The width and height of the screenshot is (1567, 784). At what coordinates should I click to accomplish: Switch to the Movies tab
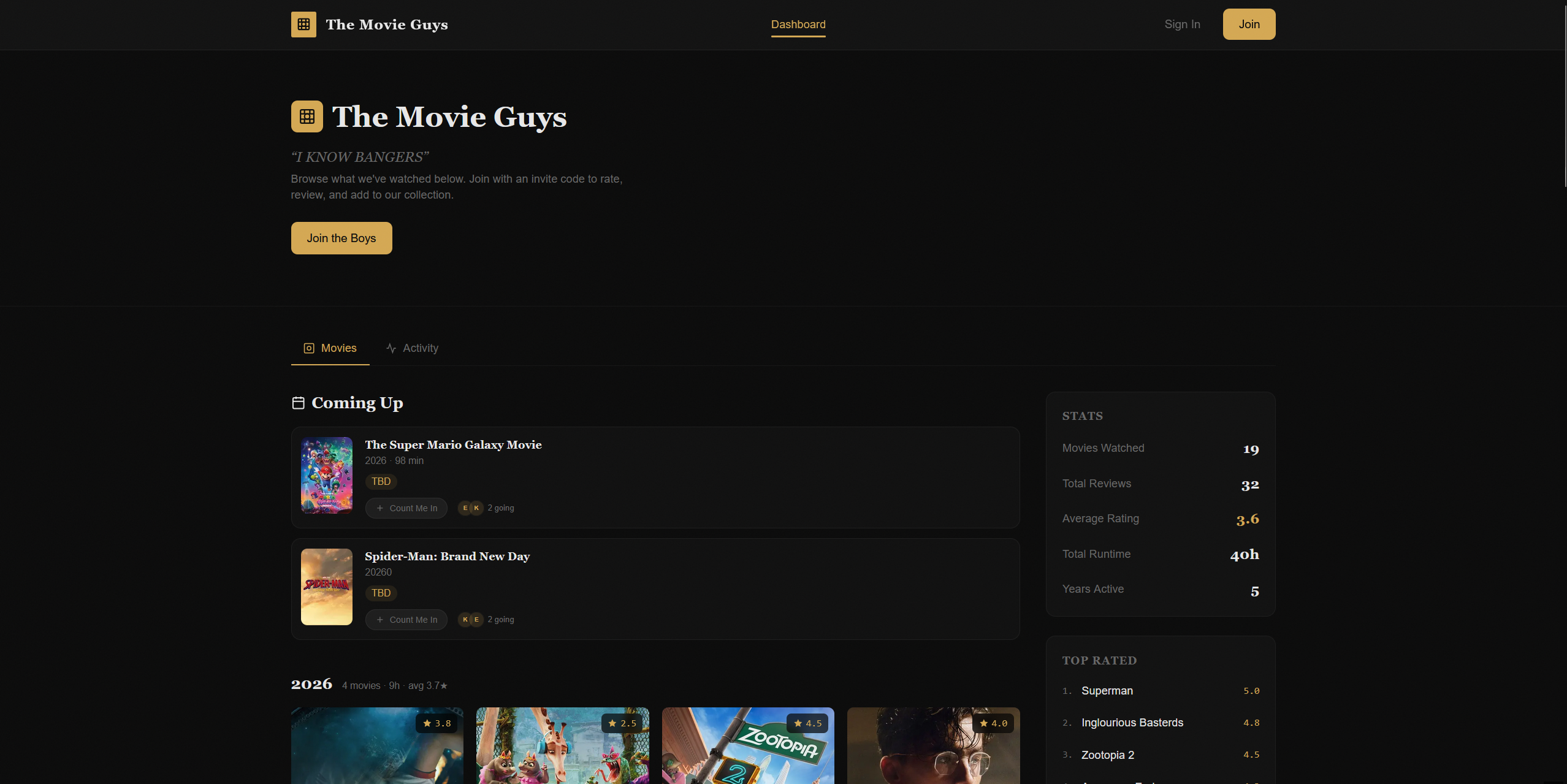[x=330, y=348]
